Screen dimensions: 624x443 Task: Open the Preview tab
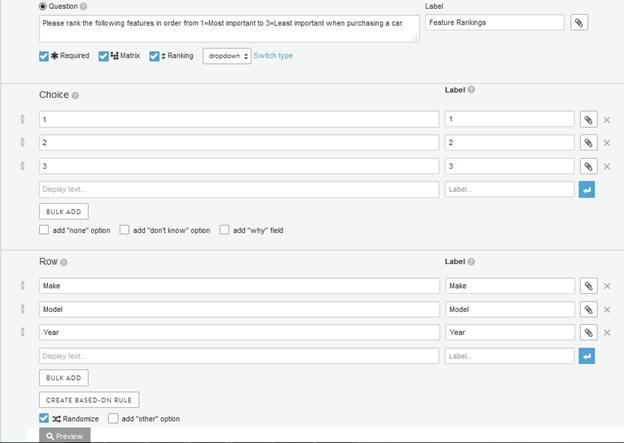click(65, 436)
